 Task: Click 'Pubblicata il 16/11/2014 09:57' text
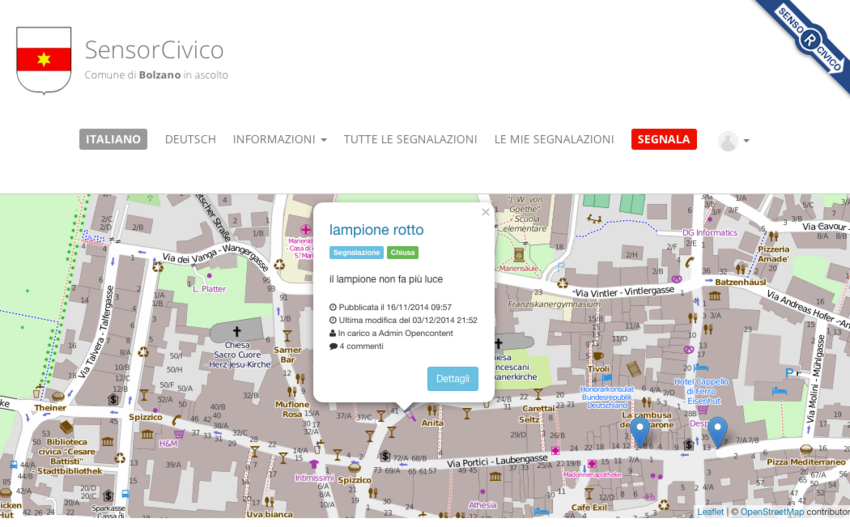[x=395, y=307]
